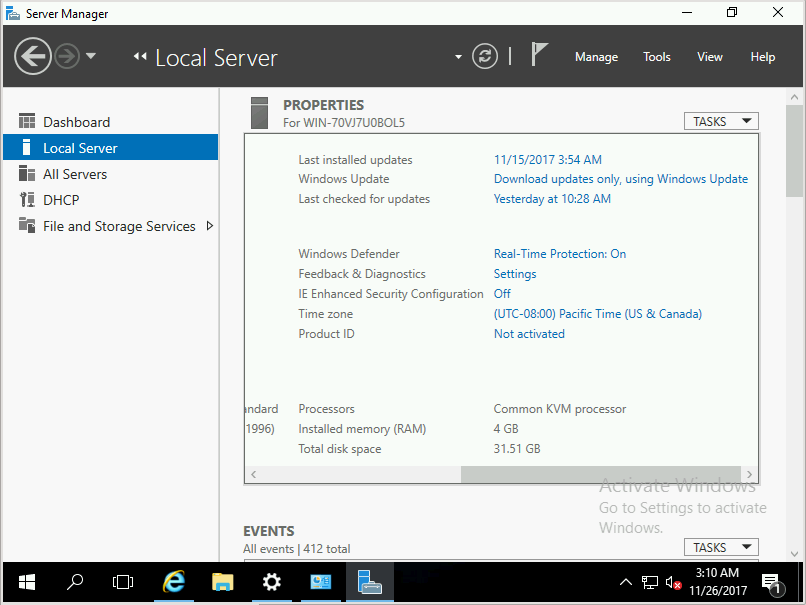Click the properties horizontal scrollbar thumb

click(x=600, y=474)
